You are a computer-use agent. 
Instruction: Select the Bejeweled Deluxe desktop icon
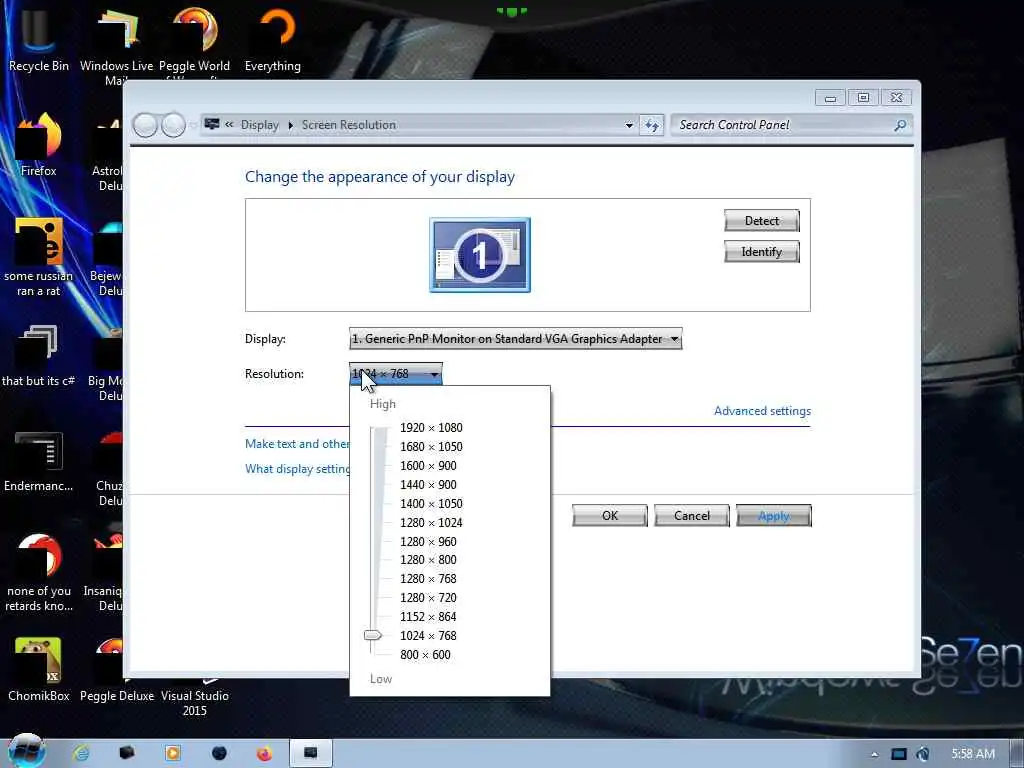click(106, 259)
